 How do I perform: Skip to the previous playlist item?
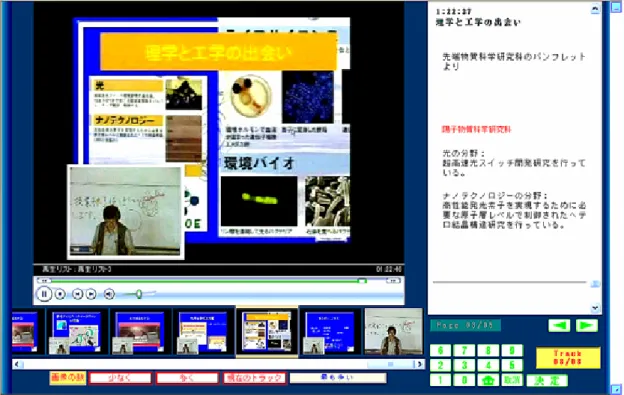click(x=78, y=294)
